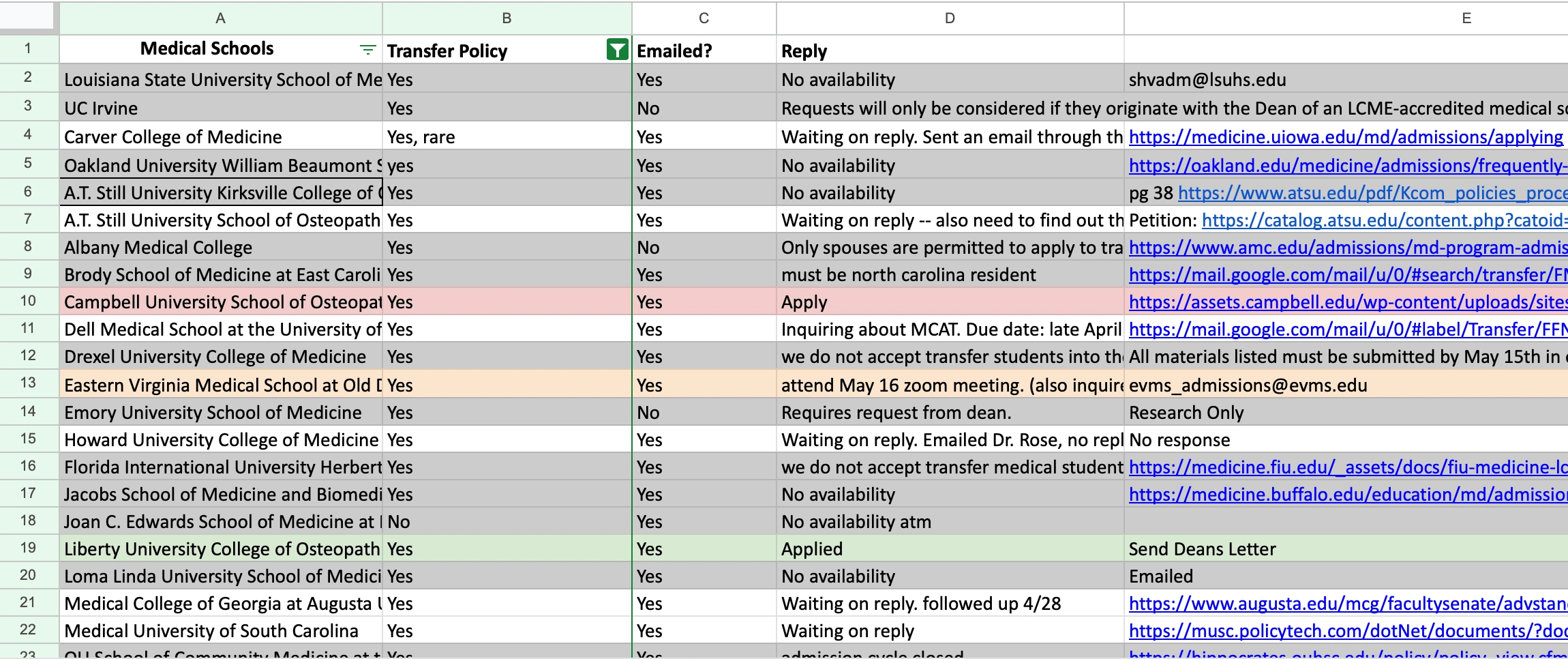The height and width of the screenshot is (659, 1568).
Task: Open the Medical Schools column filter
Action: pos(367,50)
